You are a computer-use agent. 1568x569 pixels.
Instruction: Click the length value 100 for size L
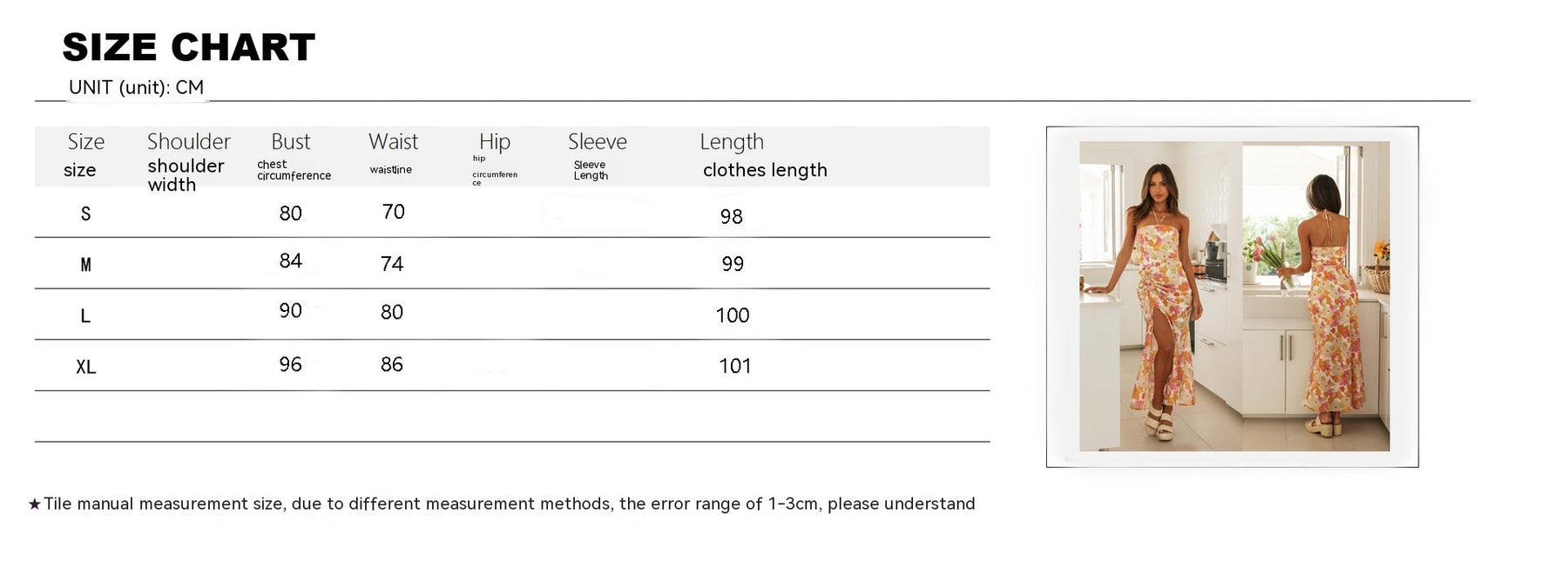[733, 315]
